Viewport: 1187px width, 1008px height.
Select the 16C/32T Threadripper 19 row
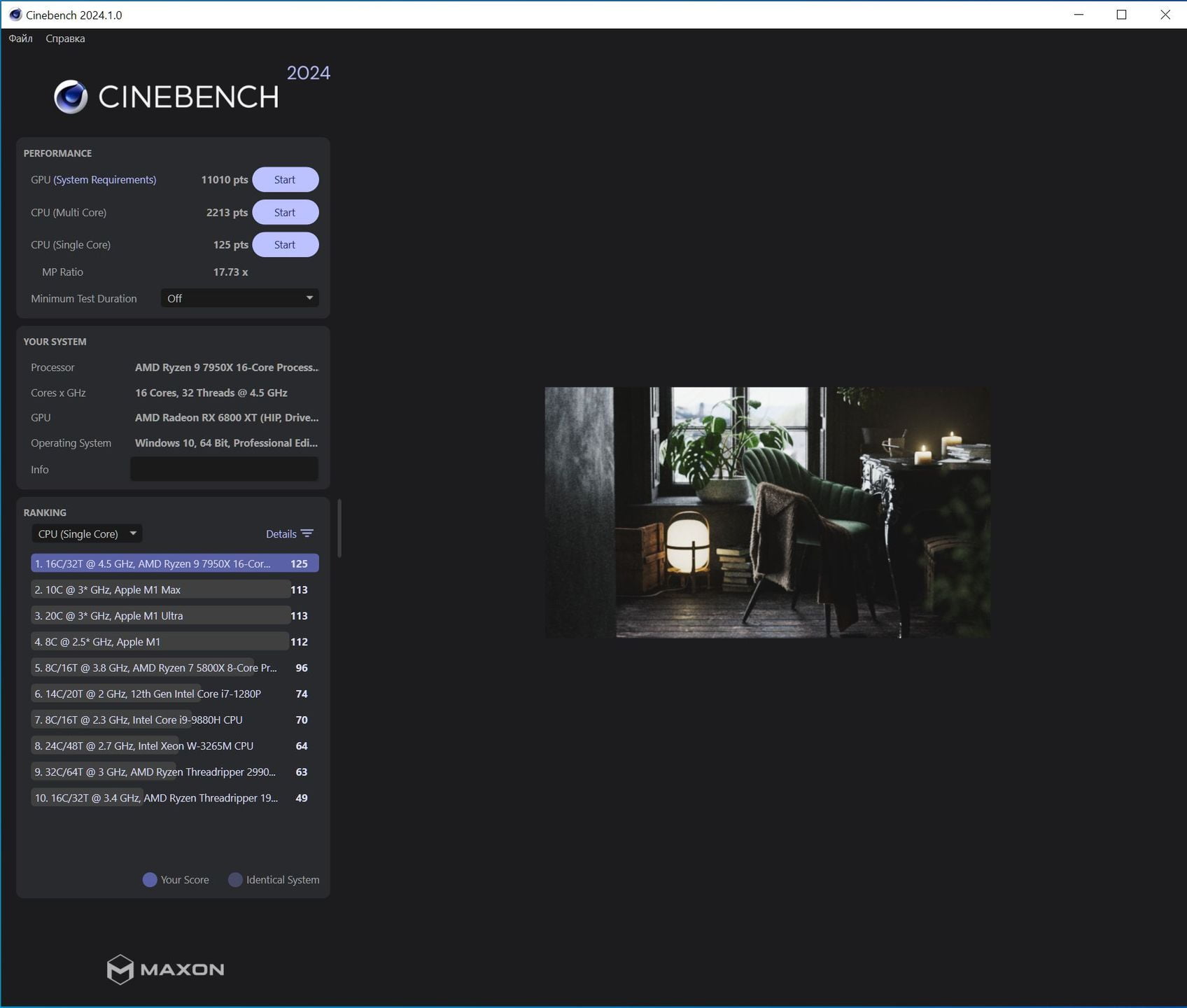tap(175, 798)
